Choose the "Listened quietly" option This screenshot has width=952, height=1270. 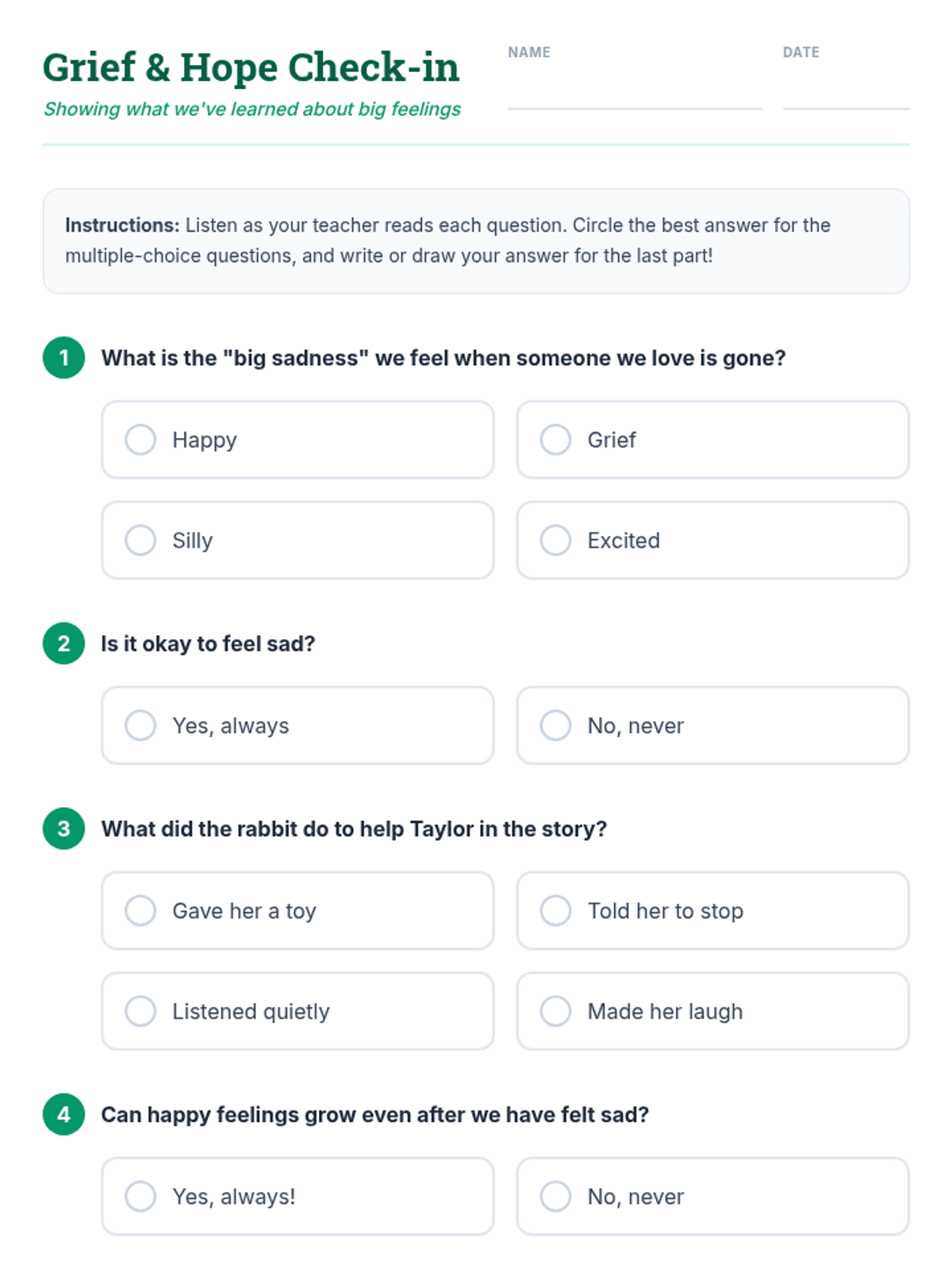tap(141, 1011)
